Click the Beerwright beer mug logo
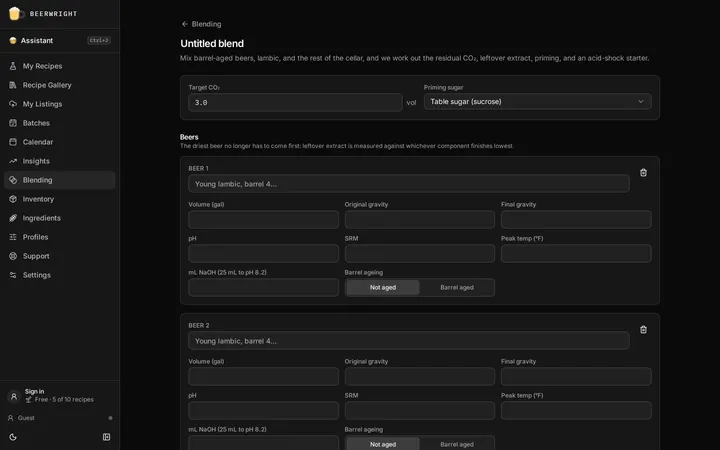 (x=15, y=13)
